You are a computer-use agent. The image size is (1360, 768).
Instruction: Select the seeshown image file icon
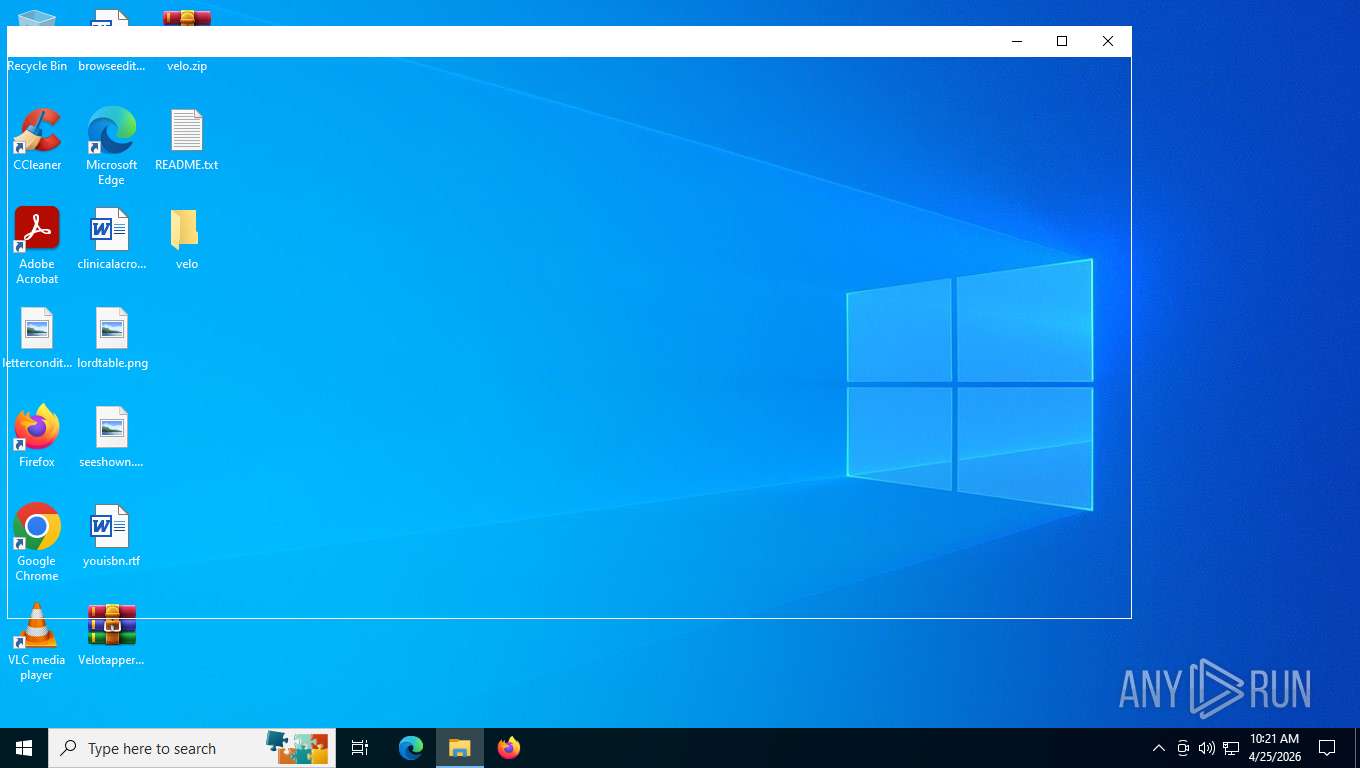point(111,436)
